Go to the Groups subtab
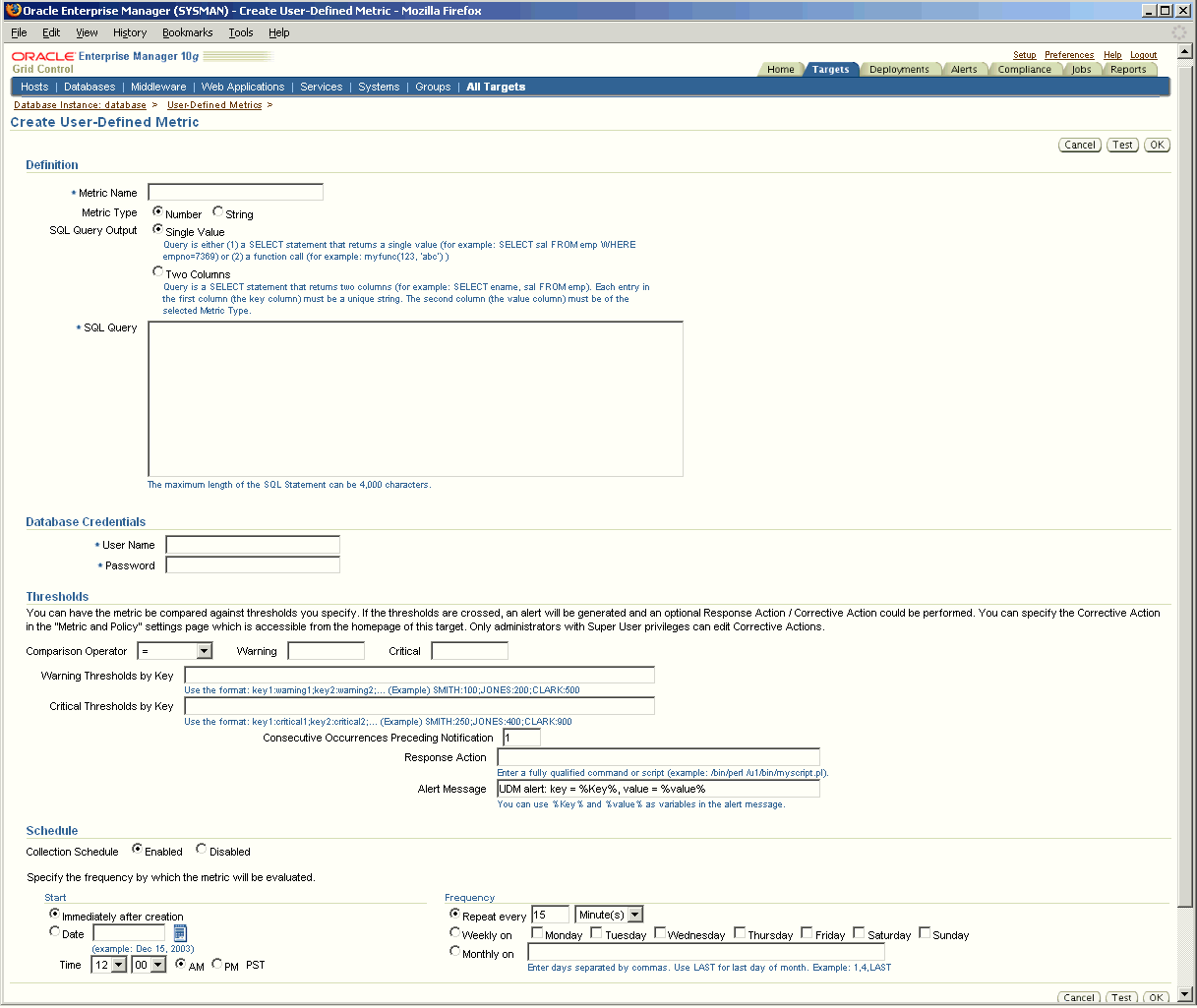This screenshot has width=1197, height=1008. (x=433, y=87)
